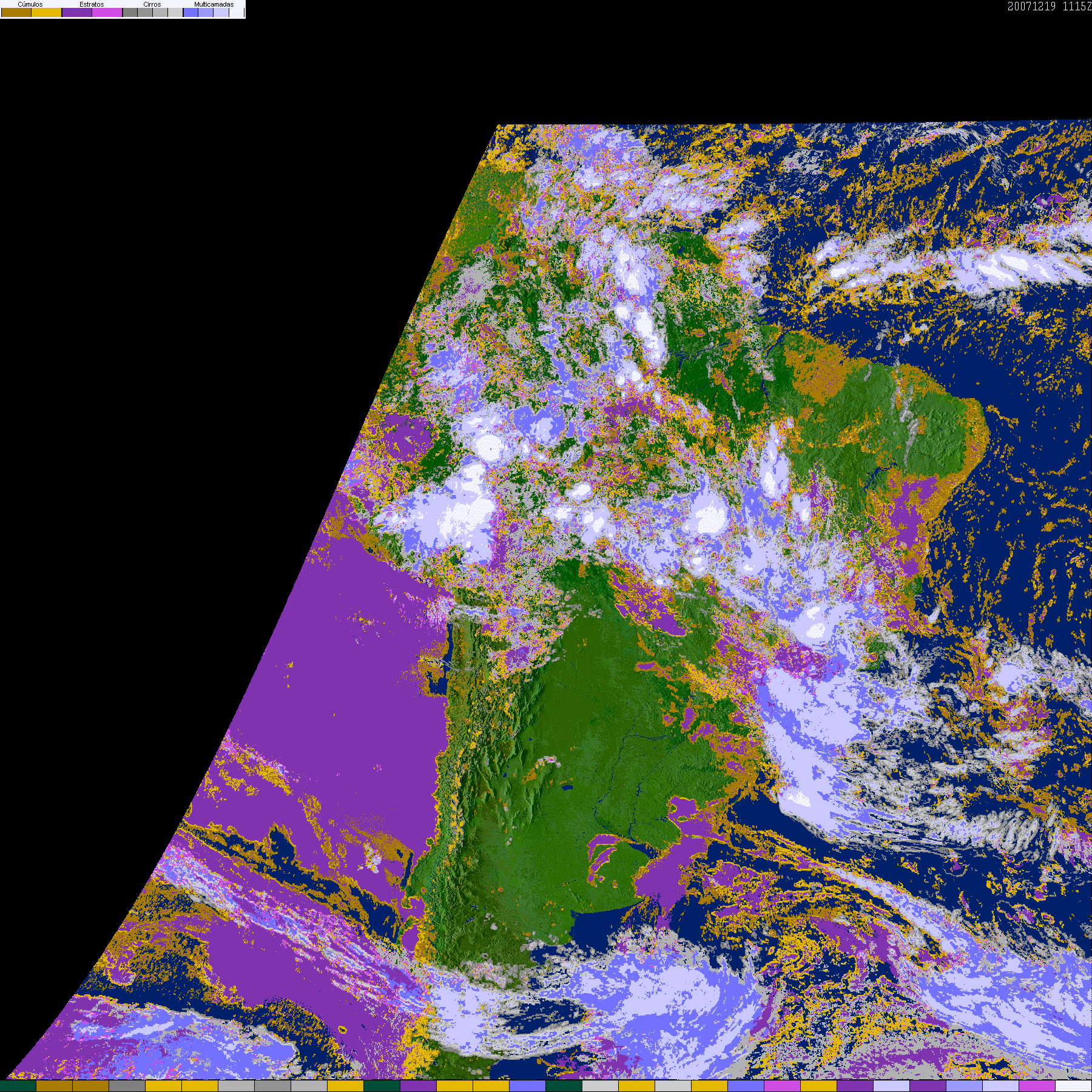1092x1092 pixels.
Task: Choose the white dotted Multicamadas legend swatch
Action: pyautogui.click(x=237, y=13)
